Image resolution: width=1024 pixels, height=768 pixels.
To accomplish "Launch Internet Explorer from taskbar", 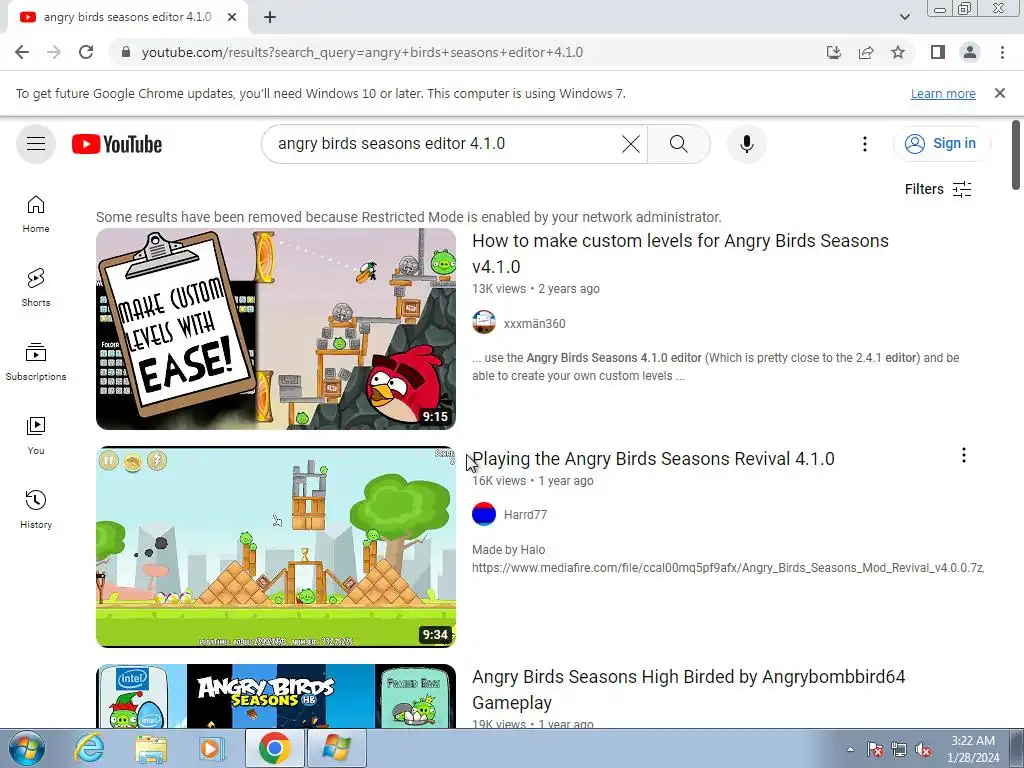I will tap(88, 748).
